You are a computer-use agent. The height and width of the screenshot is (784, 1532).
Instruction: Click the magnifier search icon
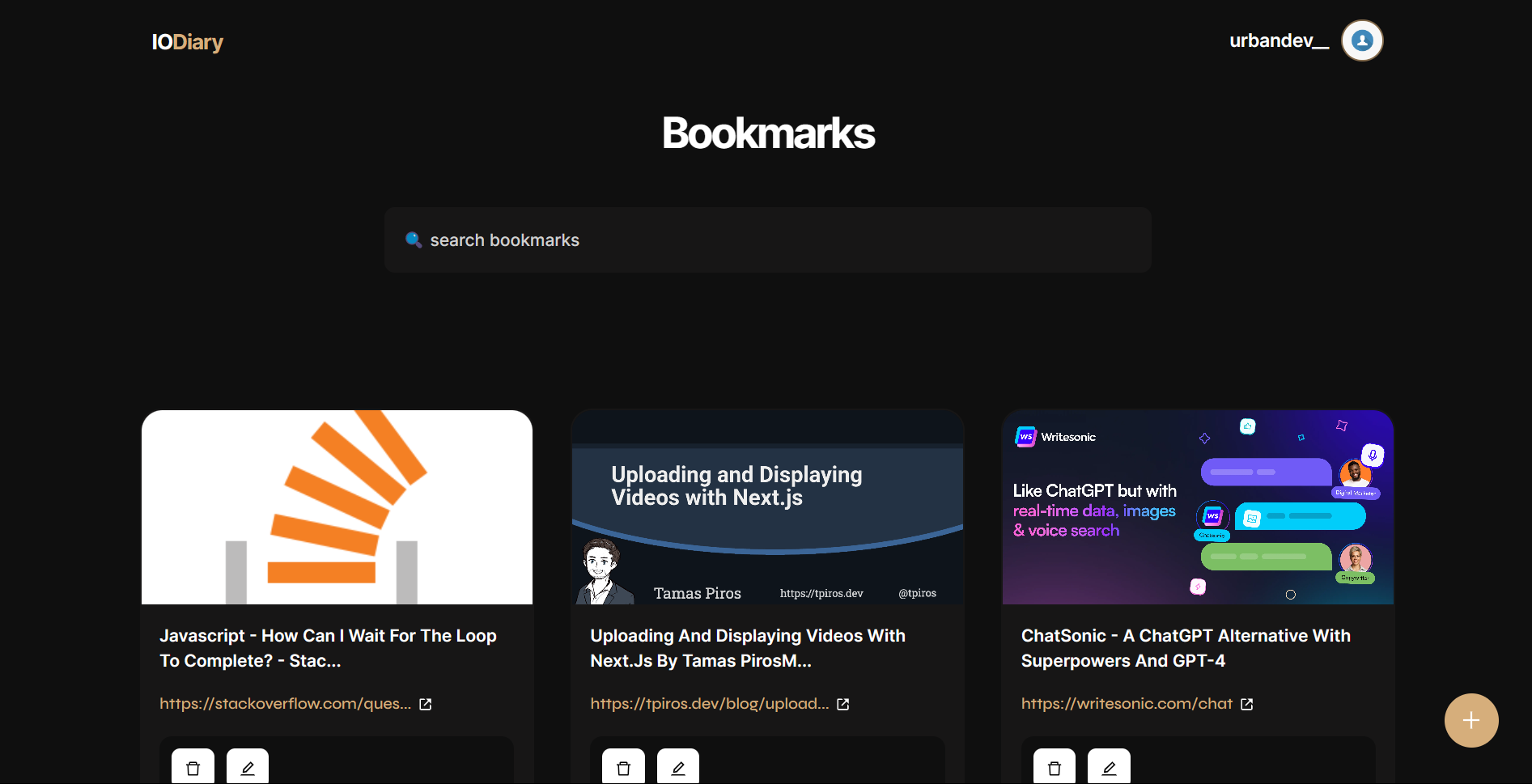414,239
